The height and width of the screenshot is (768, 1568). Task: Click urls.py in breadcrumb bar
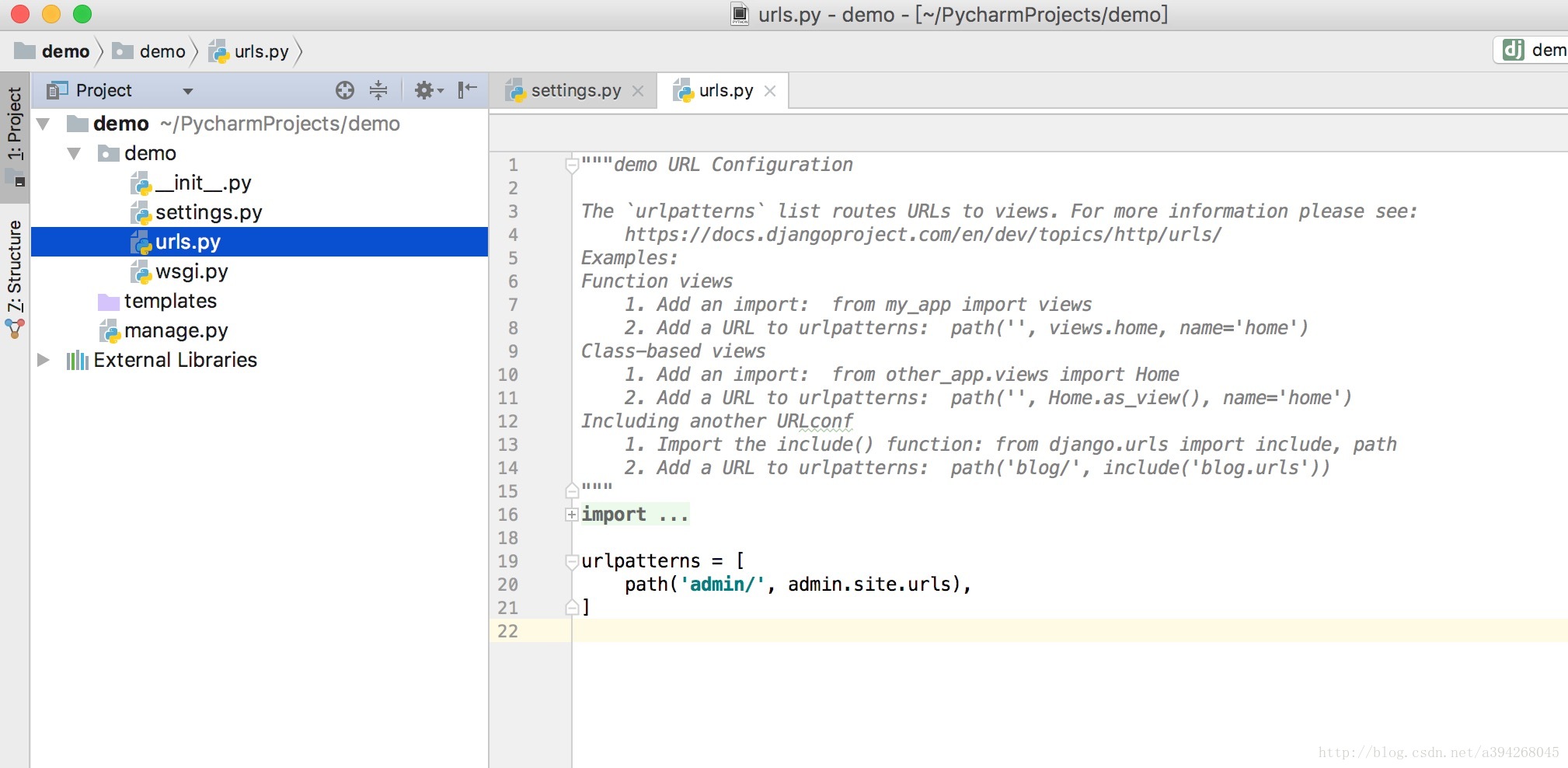tap(249, 51)
